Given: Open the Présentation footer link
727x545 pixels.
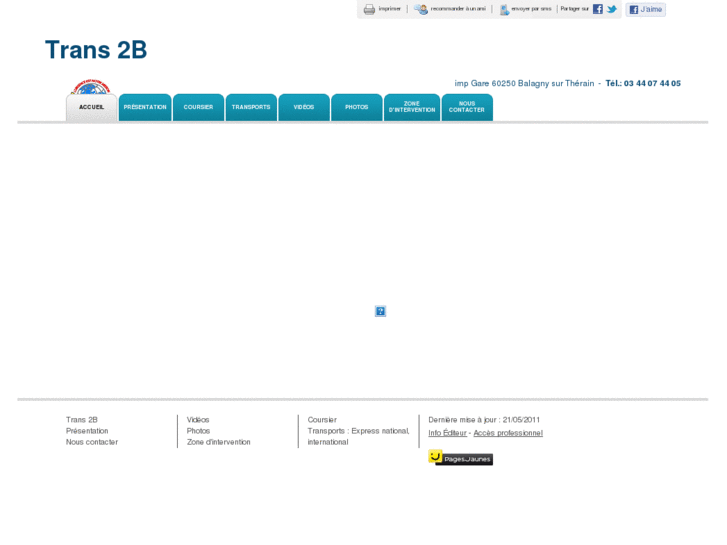Looking at the screenshot, I should pyautogui.click(x=87, y=431).
